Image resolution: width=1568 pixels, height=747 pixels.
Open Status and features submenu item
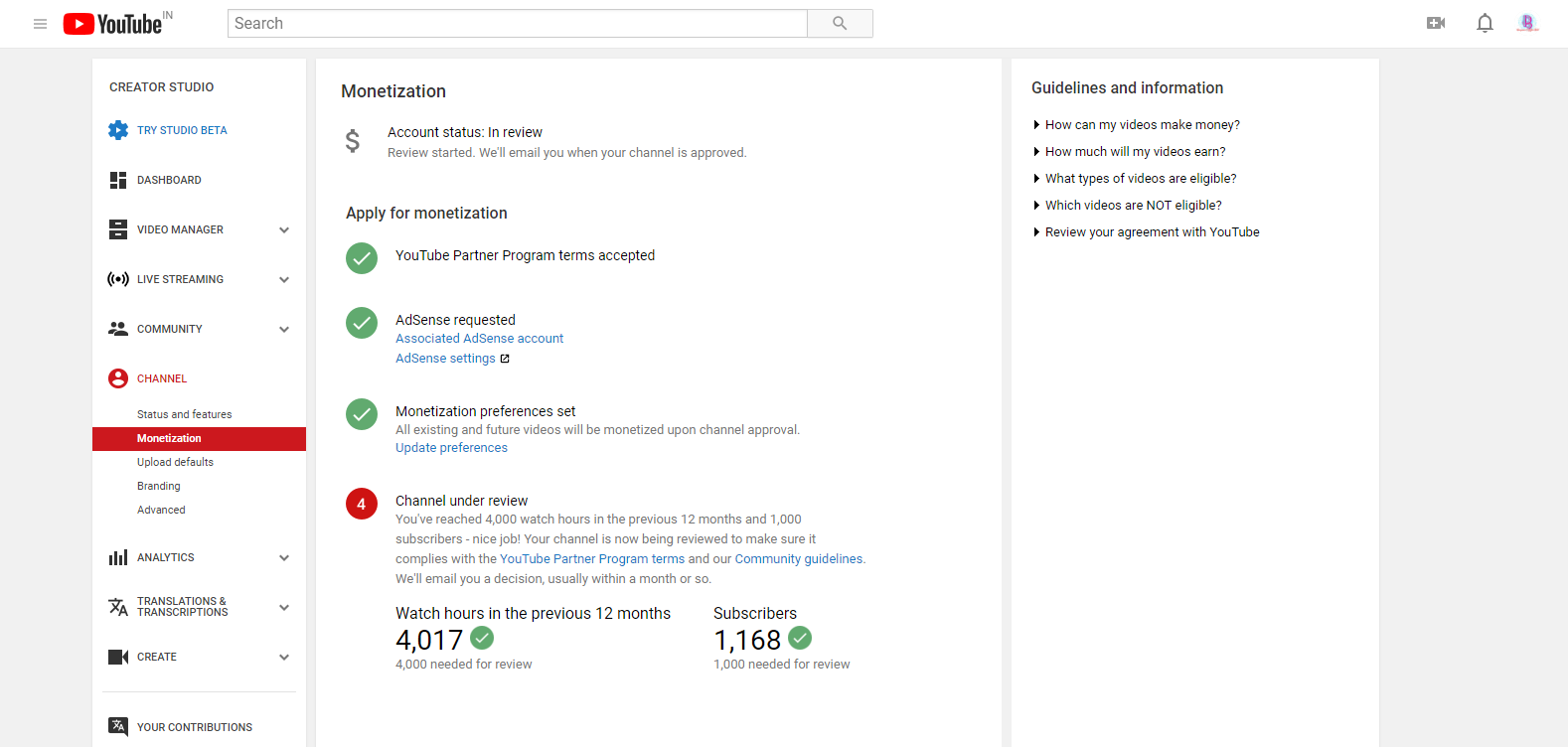click(x=184, y=414)
